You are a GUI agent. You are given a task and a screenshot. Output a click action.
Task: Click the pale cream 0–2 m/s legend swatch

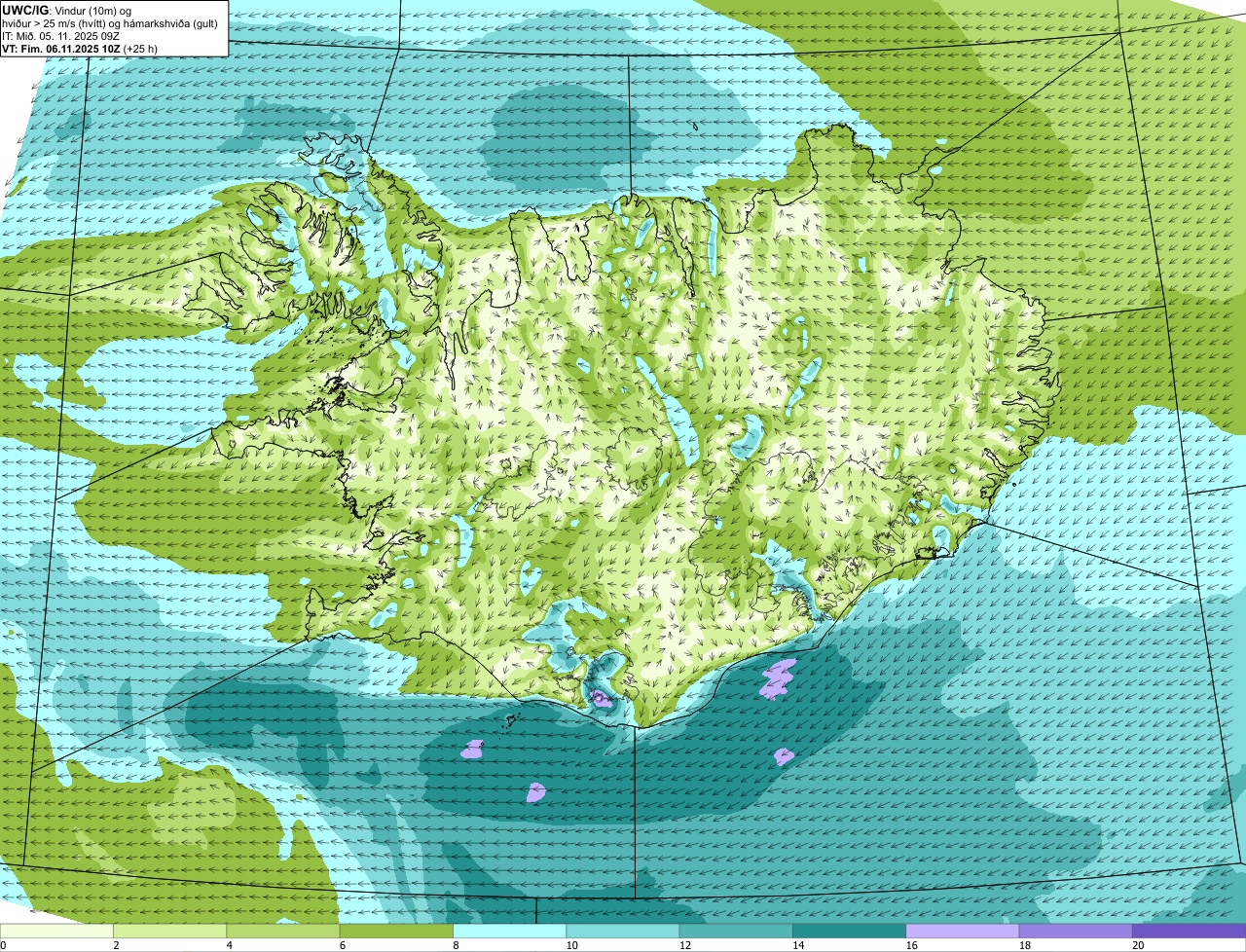click(56, 931)
